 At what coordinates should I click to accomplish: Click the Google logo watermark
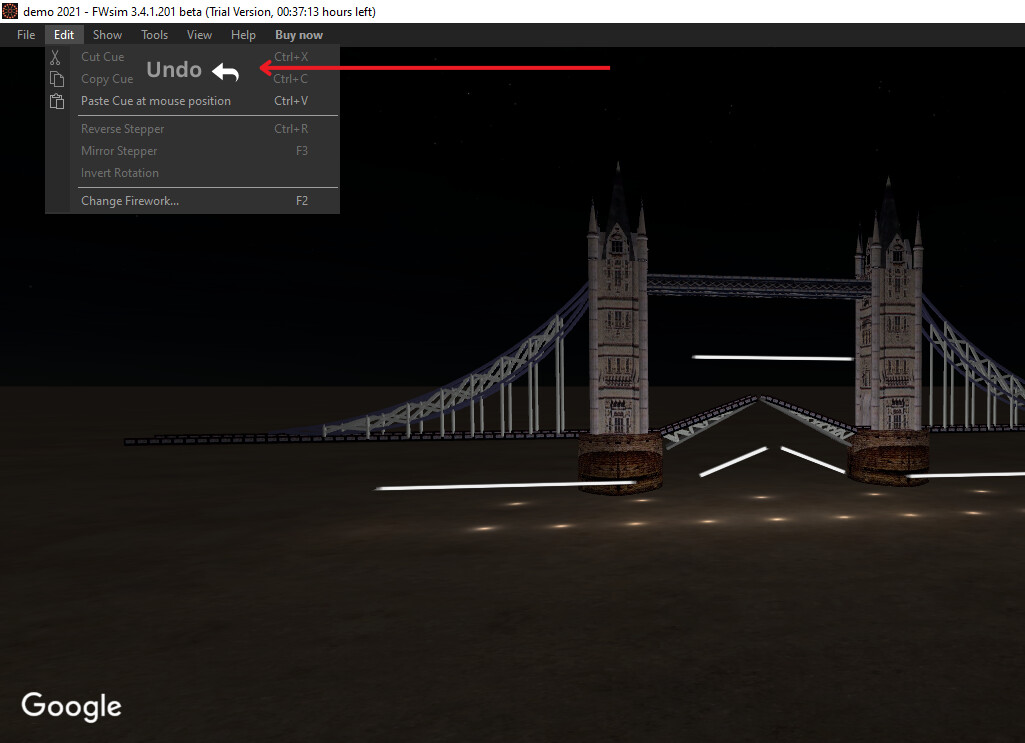[x=71, y=706]
